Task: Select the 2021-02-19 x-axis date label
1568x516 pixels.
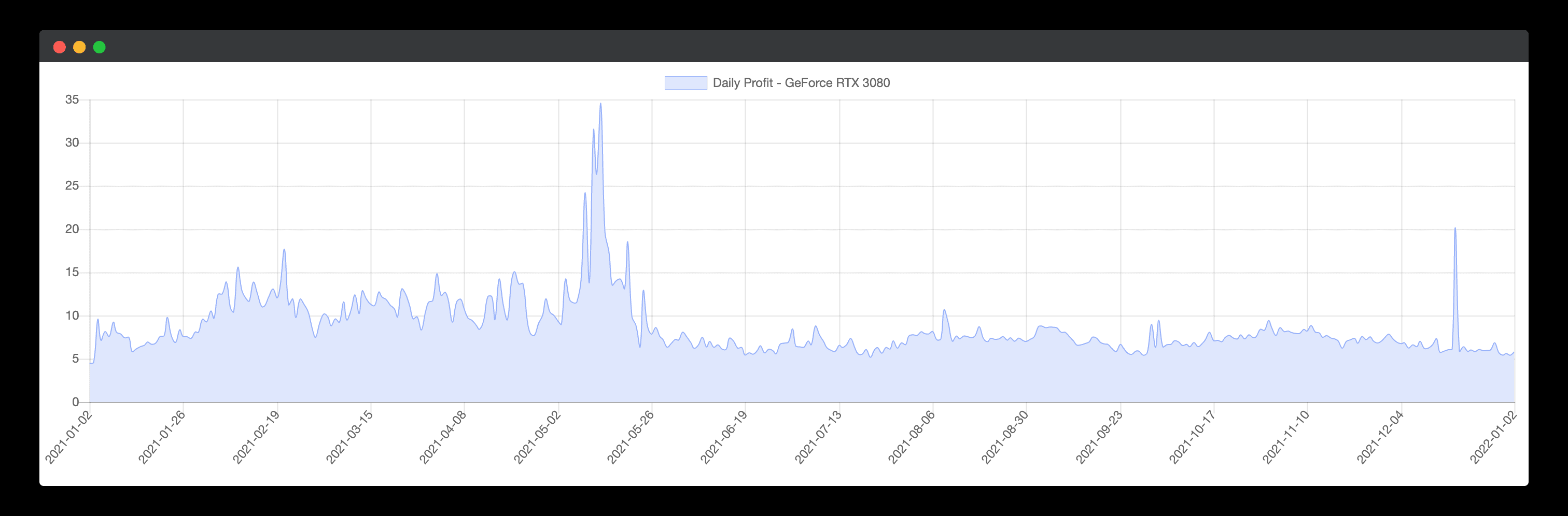Action: click(257, 436)
